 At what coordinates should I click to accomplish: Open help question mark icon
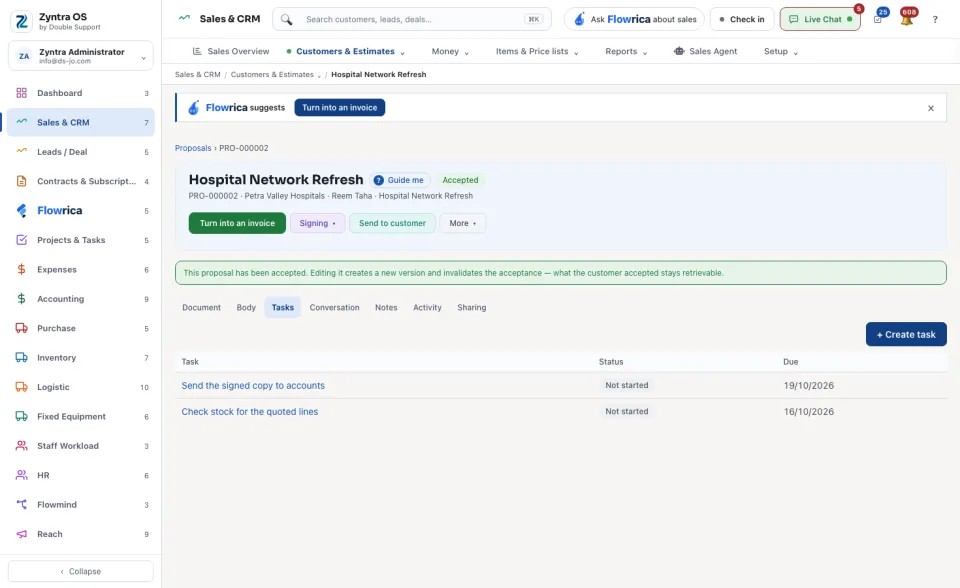(935, 20)
